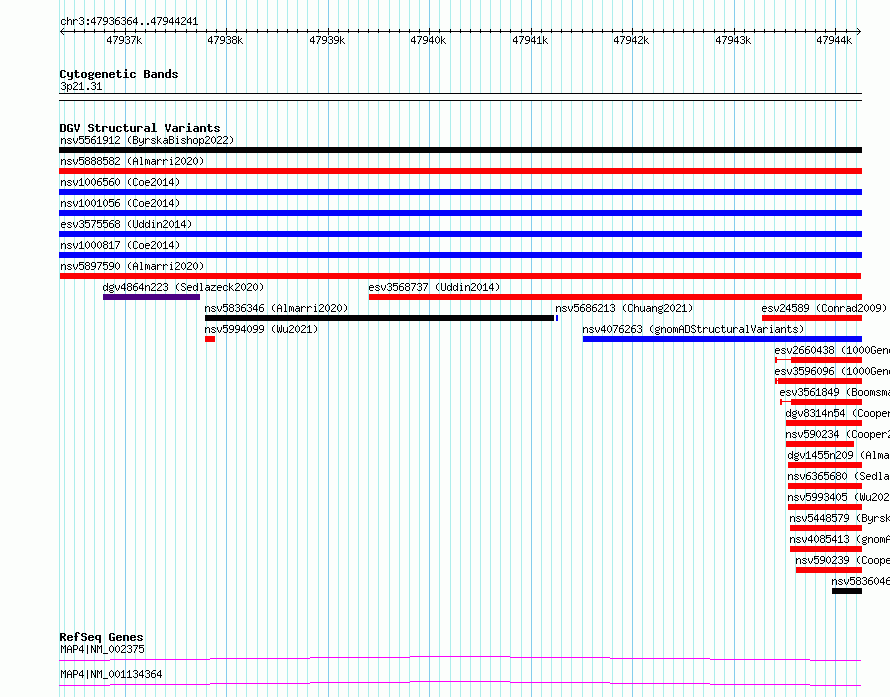
Task: Click the black nsv5836046 variant bar
Action: click(847, 591)
